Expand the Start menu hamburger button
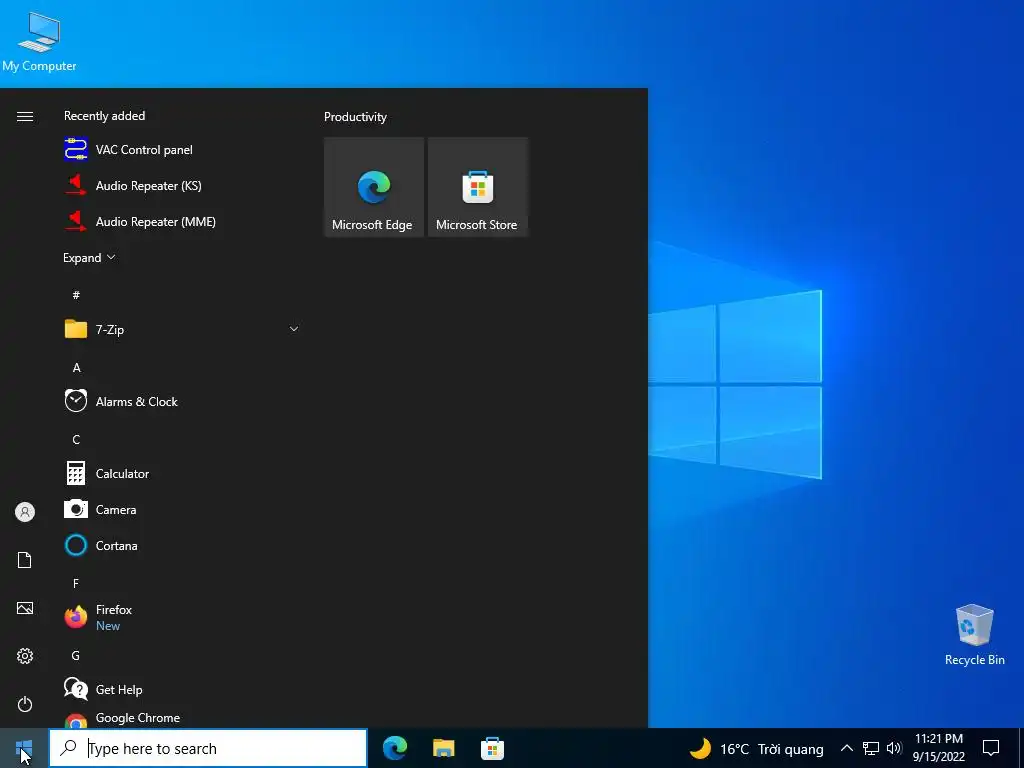The image size is (1024, 768). pyautogui.click(x=25, y=116)
